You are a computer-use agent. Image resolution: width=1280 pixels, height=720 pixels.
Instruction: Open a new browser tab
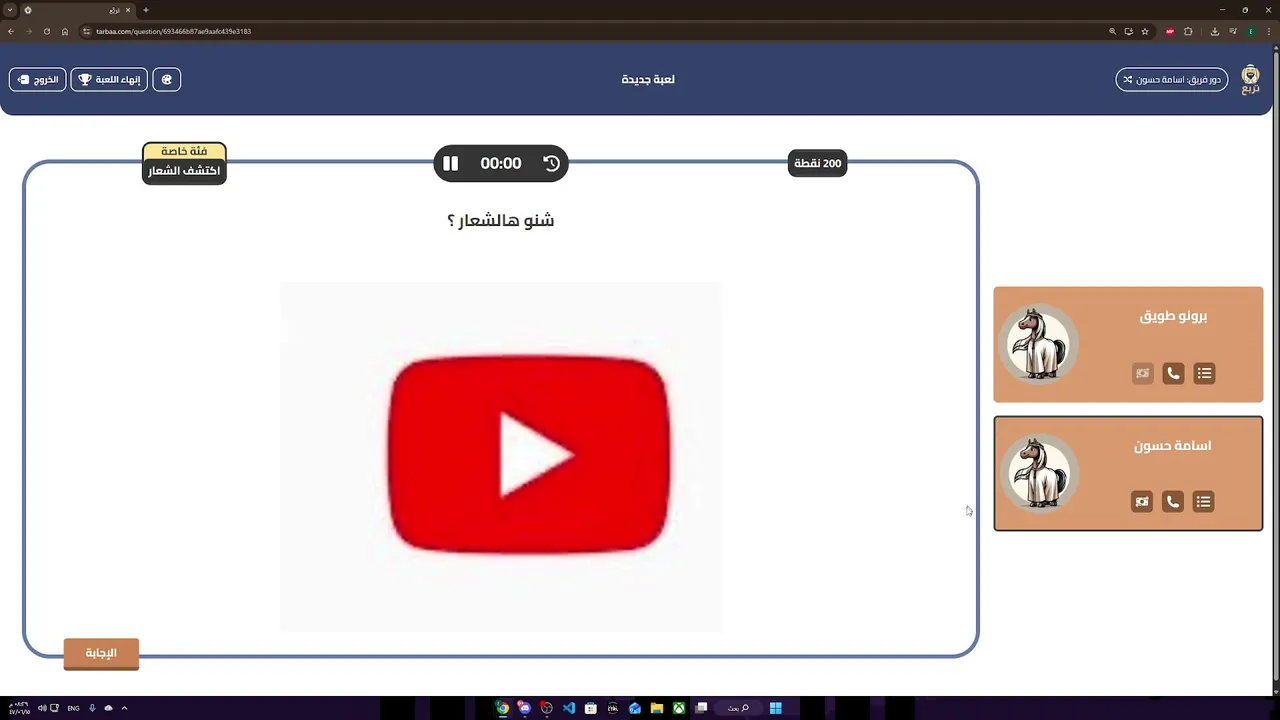(145, 10)
